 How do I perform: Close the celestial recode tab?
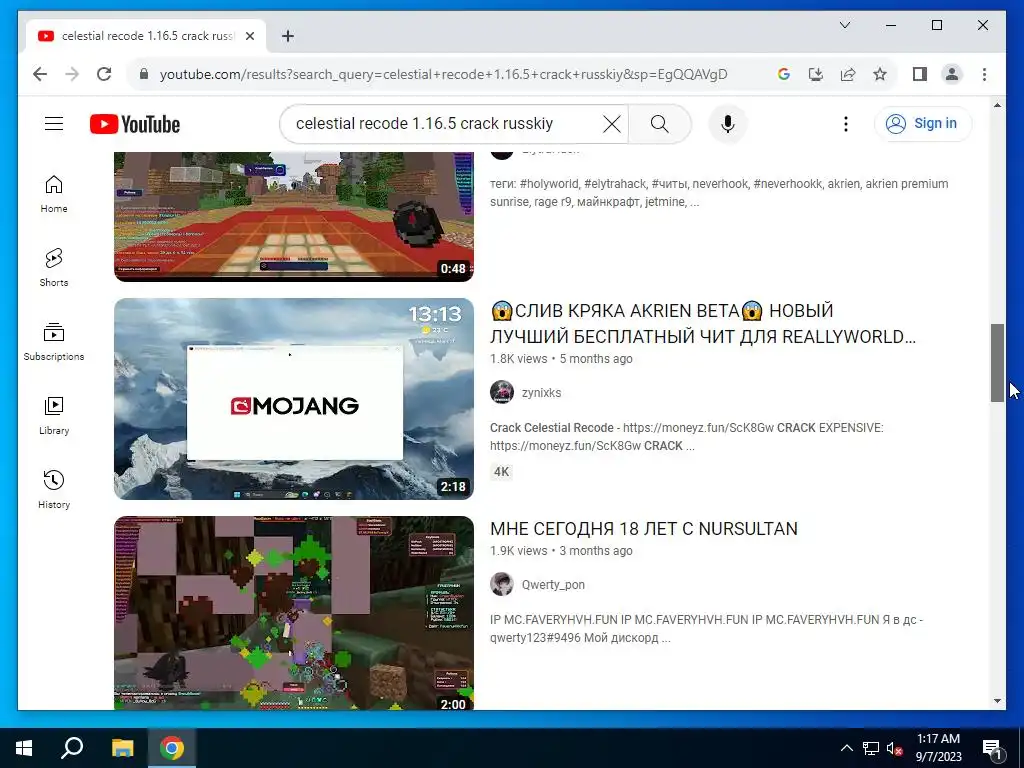click(x=249, y=37)
